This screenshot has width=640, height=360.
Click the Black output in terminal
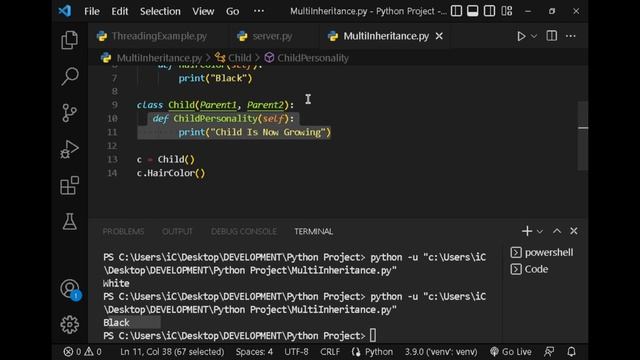[116, 323]
